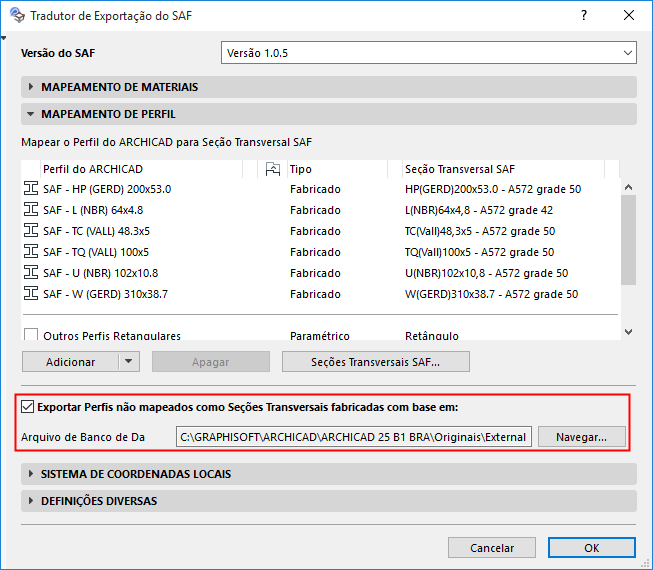Click the SAF translator title bar icon
The image size is (653, 570).
[x=17, y=15]
